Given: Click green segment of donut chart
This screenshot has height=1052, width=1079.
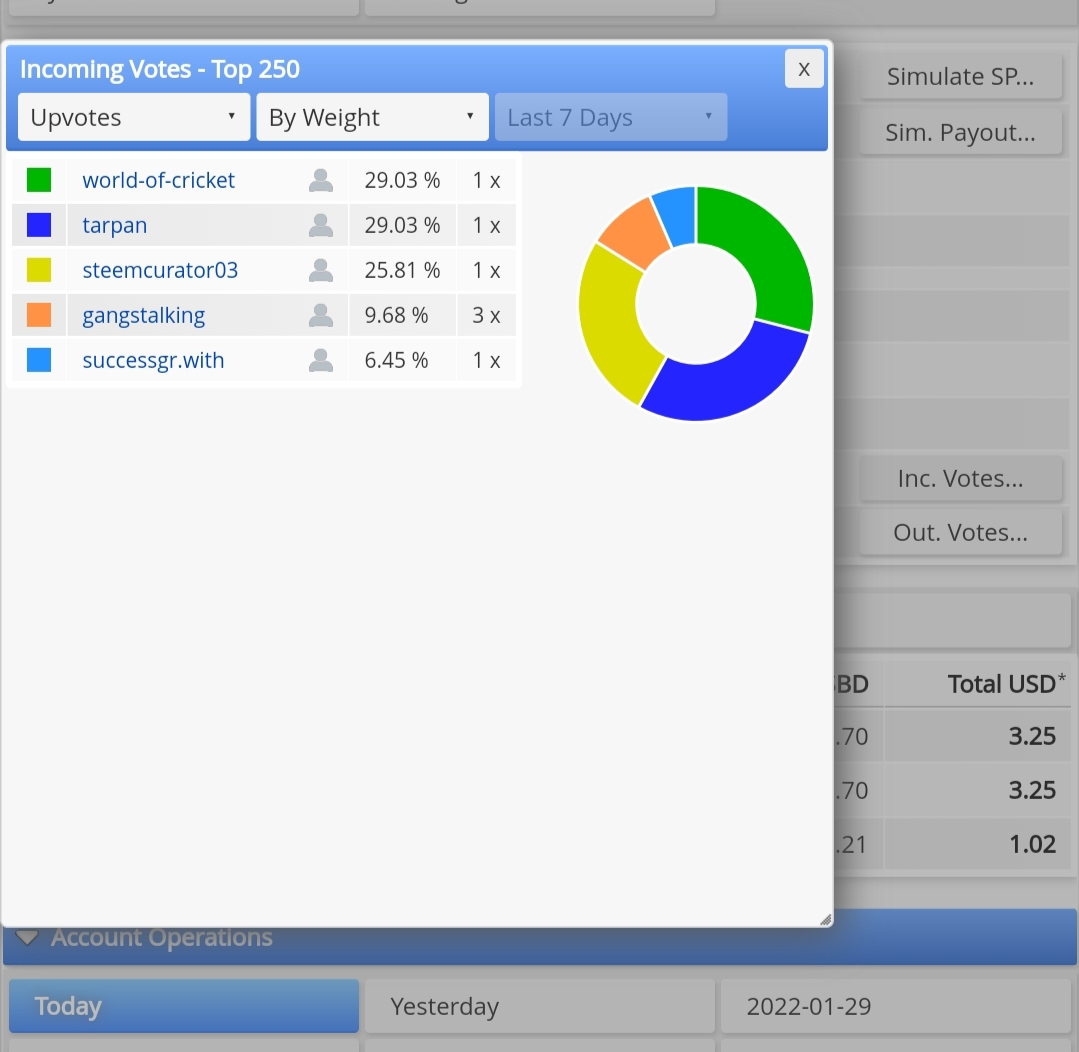Looking at the screenshot, I should coord(767,250).
